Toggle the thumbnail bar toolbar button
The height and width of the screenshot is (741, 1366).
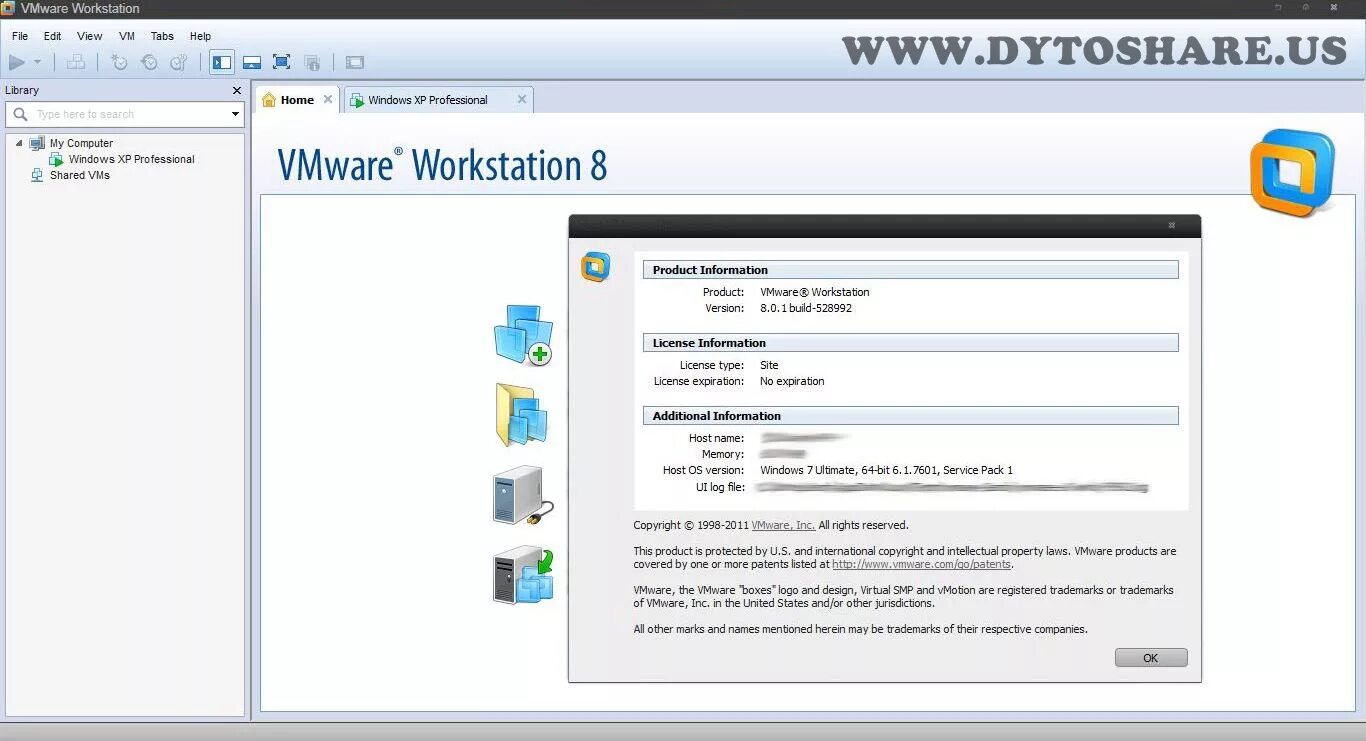click(252, 62)
